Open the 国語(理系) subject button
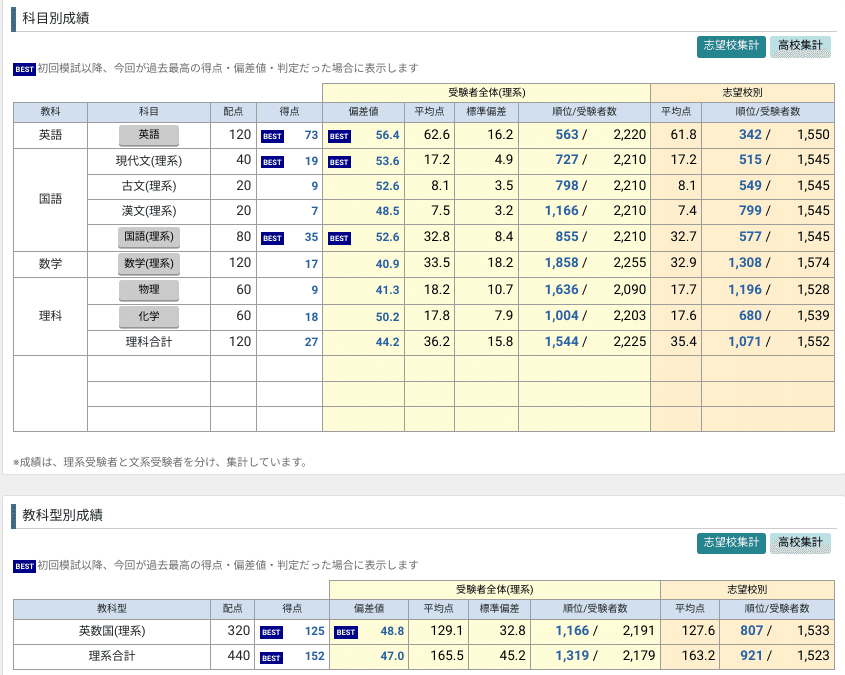This screenshot has width=845, height=675. pyautogui.click(x=149, y=237)
